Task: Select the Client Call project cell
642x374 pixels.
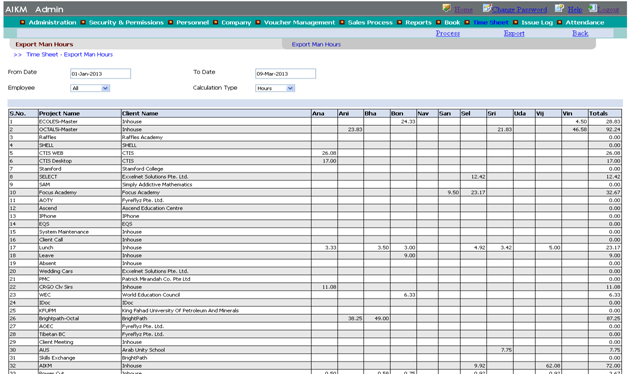Action: pos(80,240)
